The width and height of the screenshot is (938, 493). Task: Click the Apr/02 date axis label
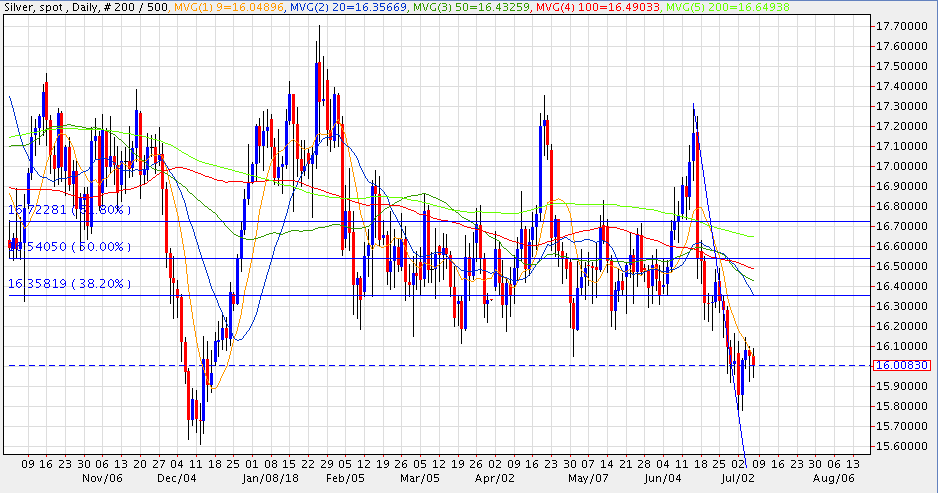tap(494, 478)
